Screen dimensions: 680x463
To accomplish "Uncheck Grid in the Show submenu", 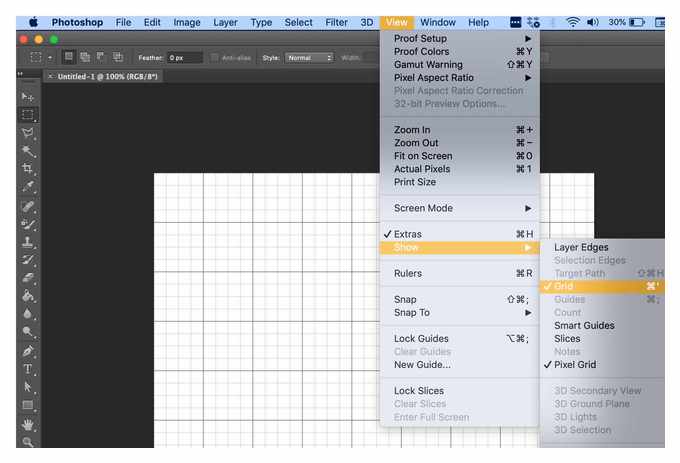I will 602,286.
